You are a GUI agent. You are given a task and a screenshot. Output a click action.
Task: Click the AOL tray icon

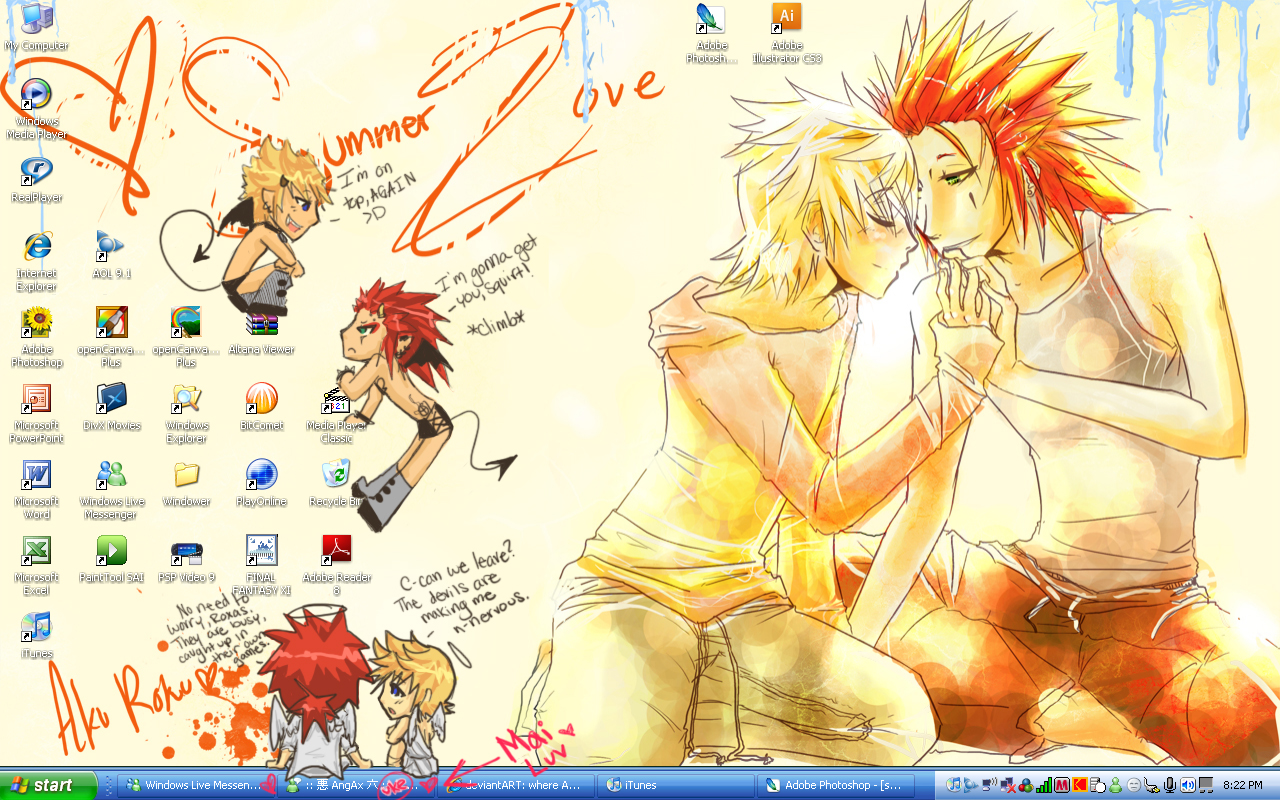pyautogui.click(x=970, y=785)
